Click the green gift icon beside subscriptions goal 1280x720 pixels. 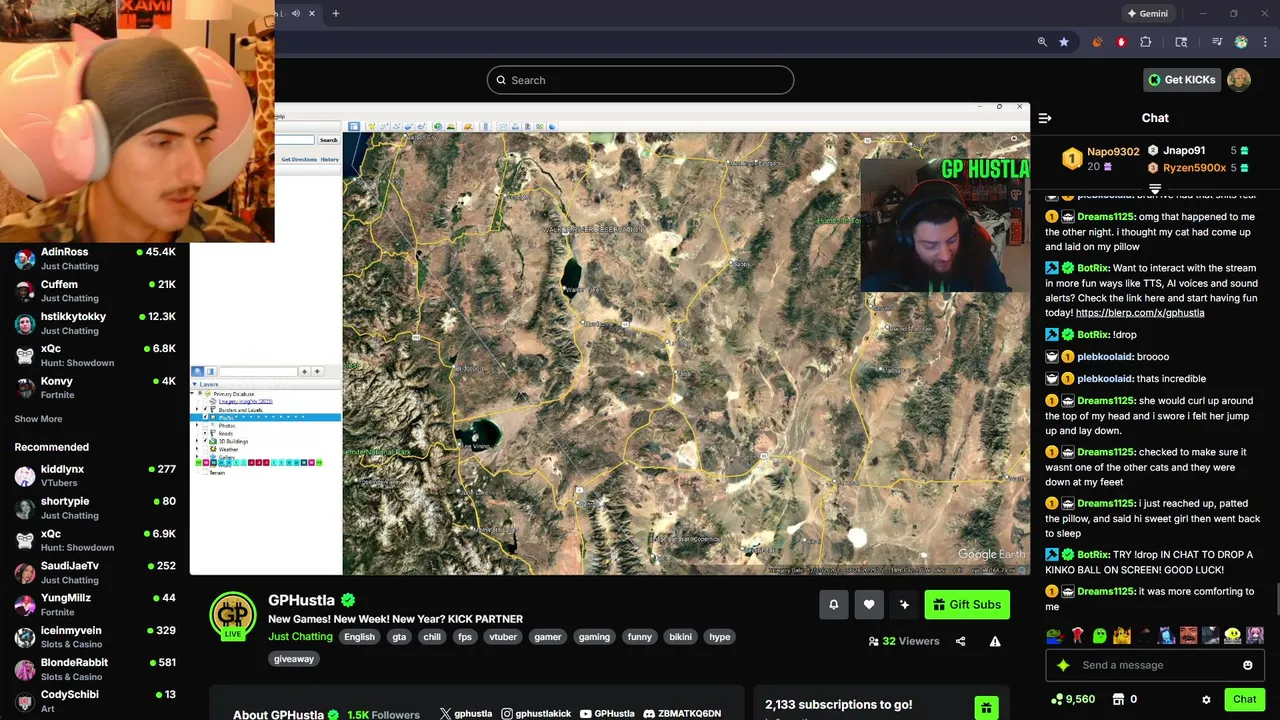(x=986, y=707)
